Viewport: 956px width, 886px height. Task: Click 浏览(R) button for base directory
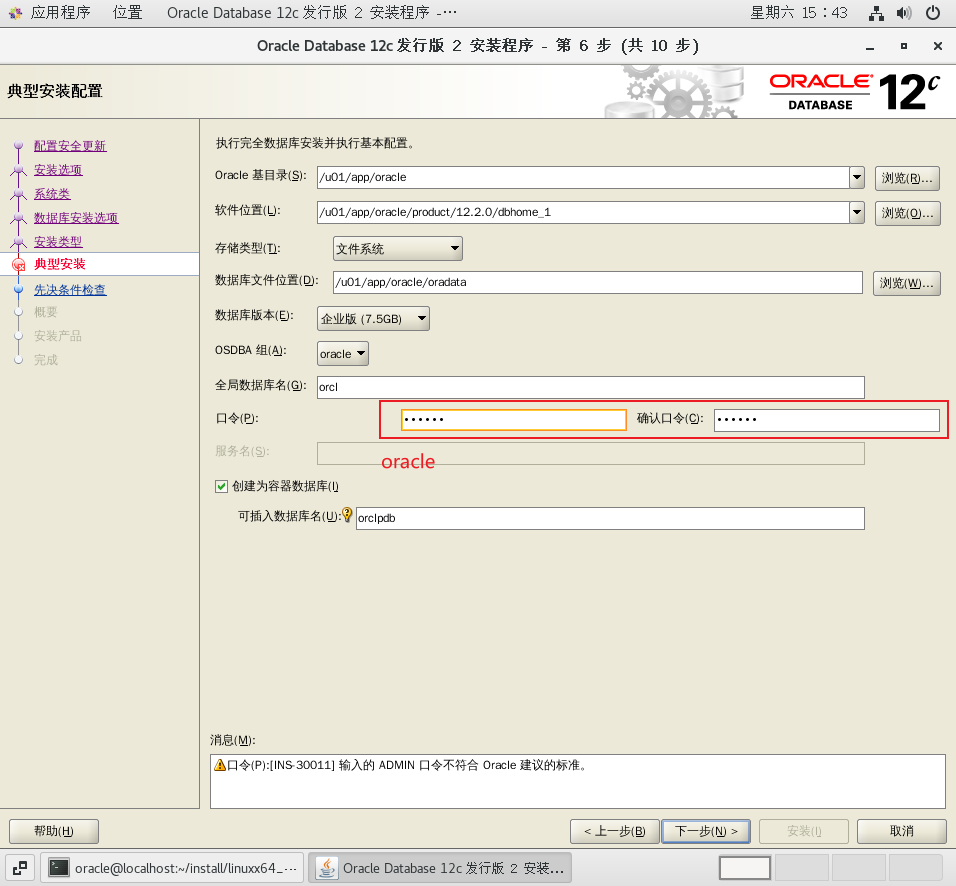pos(907,178)
